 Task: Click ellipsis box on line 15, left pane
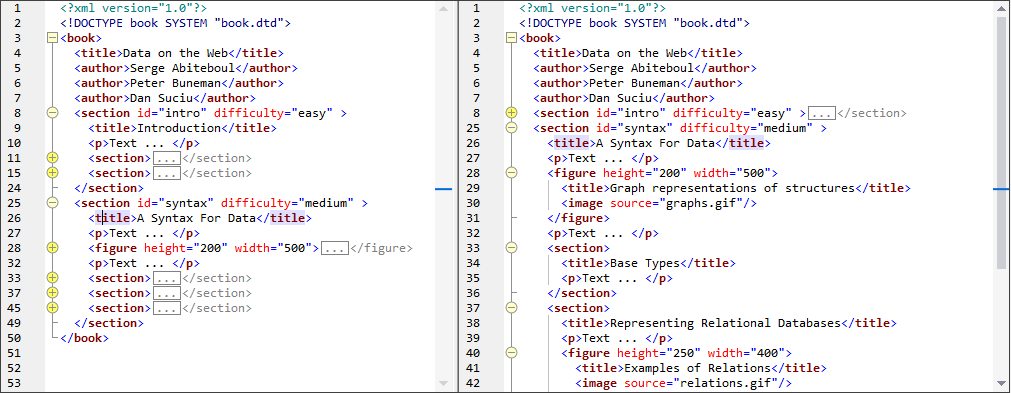(167, 173)
